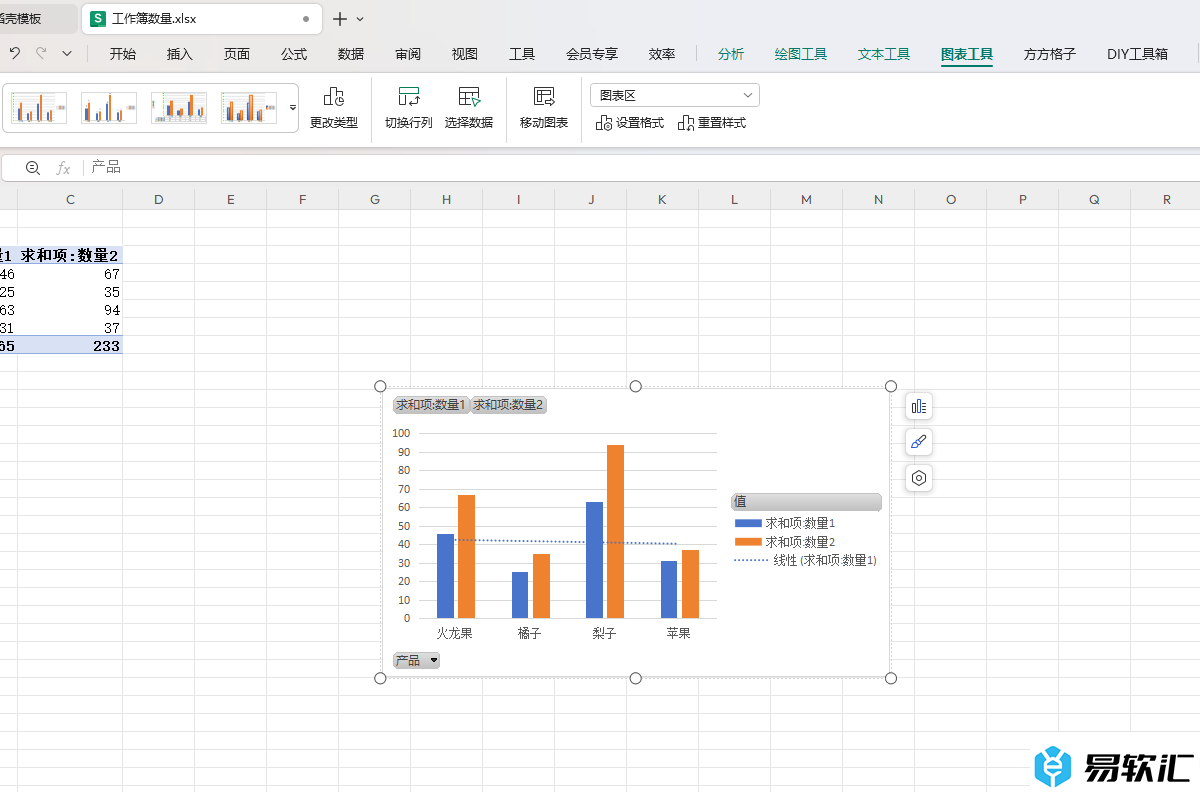
Task: Select column header H
Action: coord(447,200)
